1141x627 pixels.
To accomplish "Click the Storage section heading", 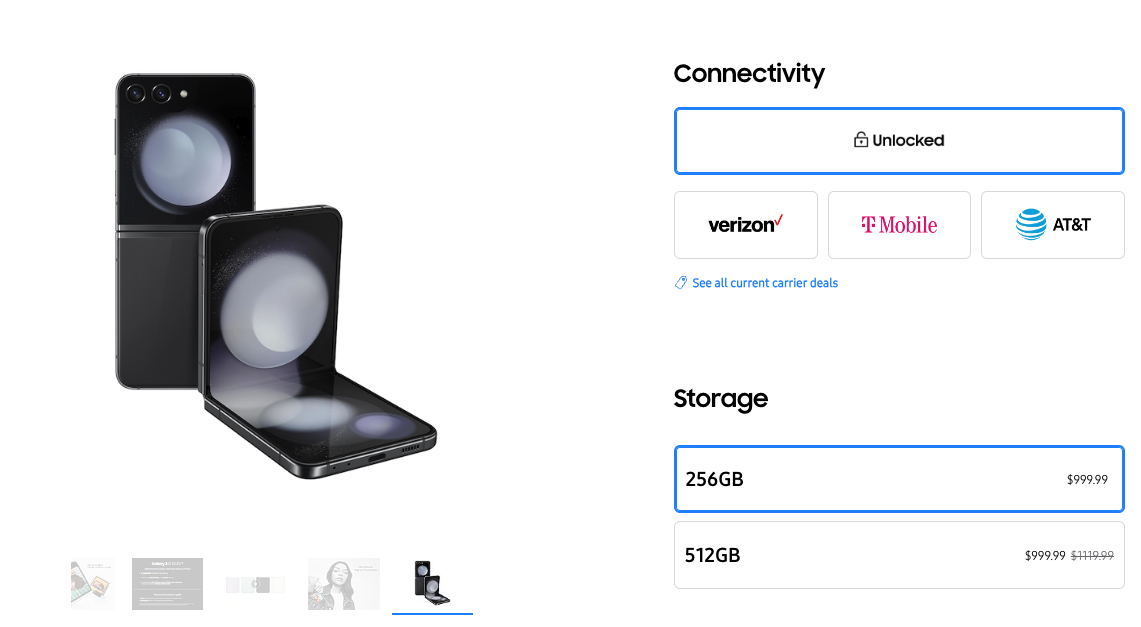I will pyautogui.click(x=720, y=399).
